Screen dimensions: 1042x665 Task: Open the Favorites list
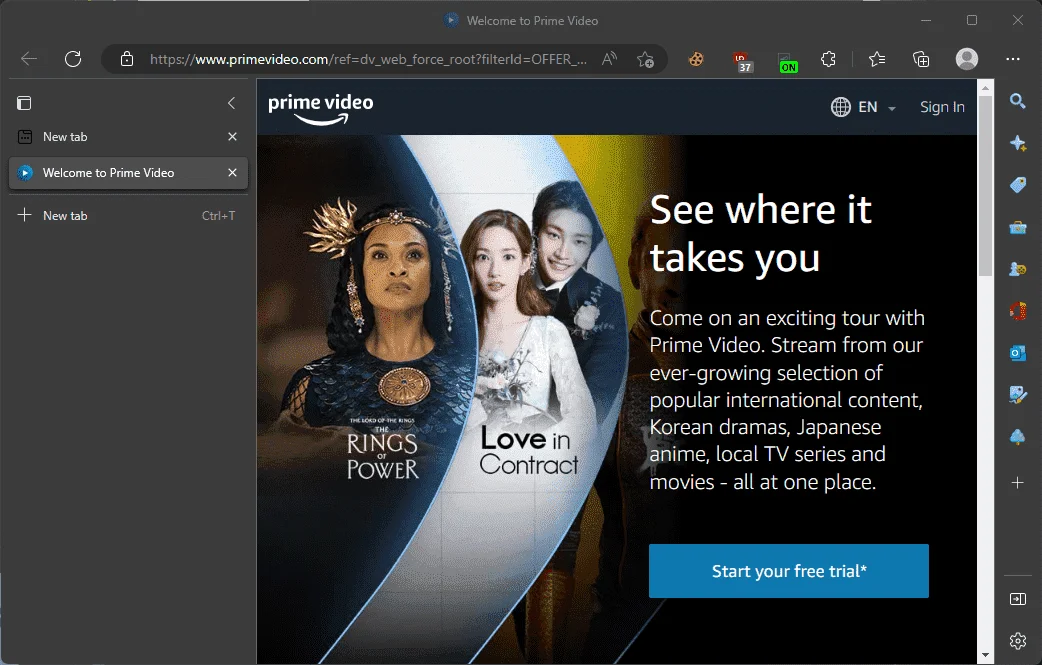(877, 59)
